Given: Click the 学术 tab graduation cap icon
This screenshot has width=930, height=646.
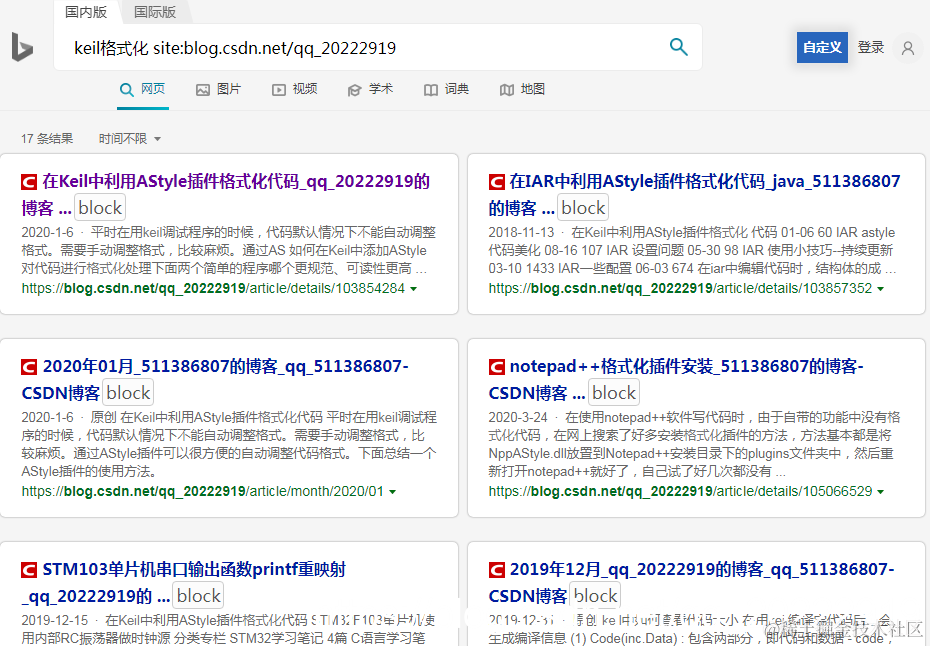Looking at the screenshot, I should [355, 90].
